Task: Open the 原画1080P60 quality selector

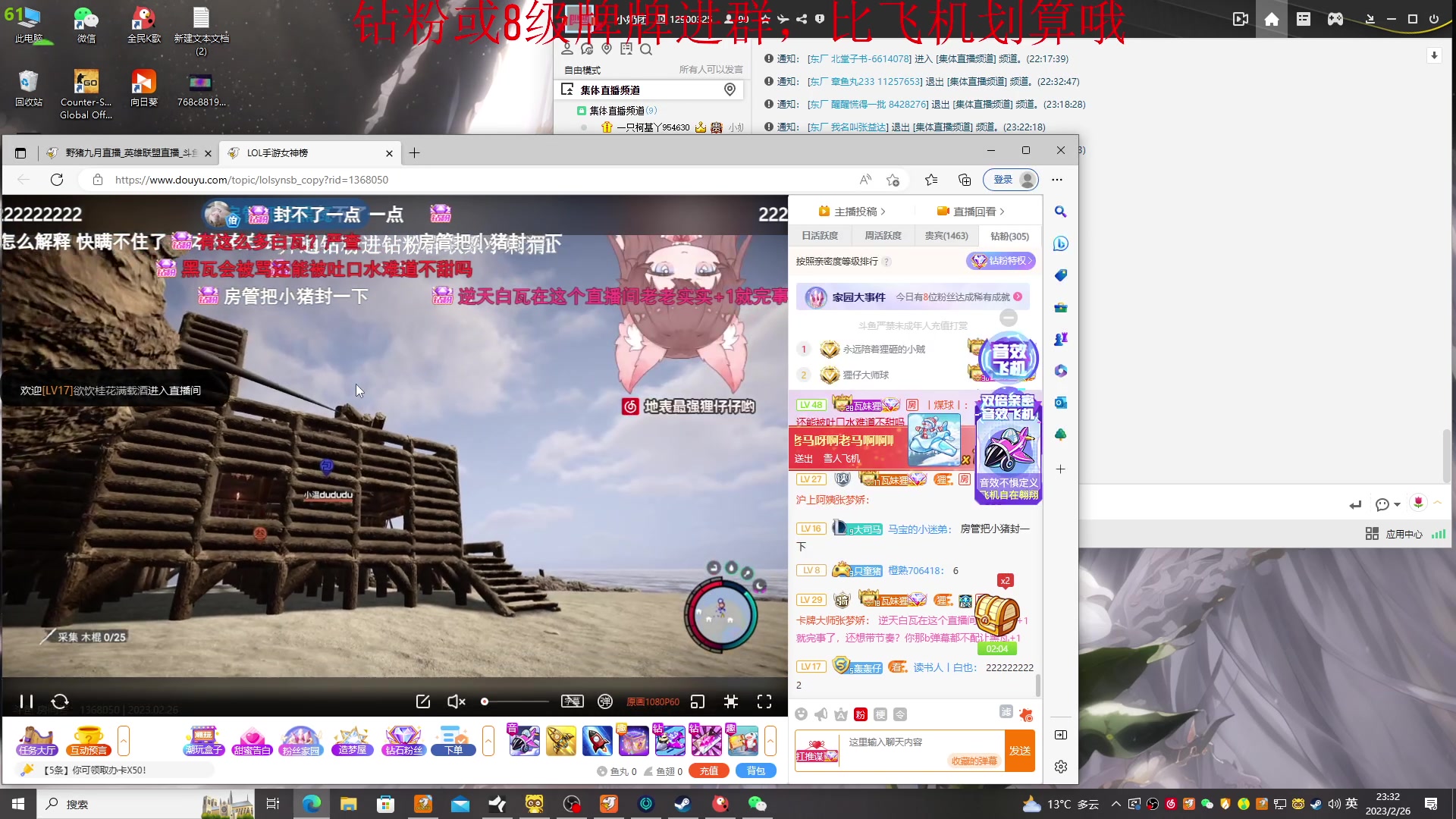Action: point(652,701)
